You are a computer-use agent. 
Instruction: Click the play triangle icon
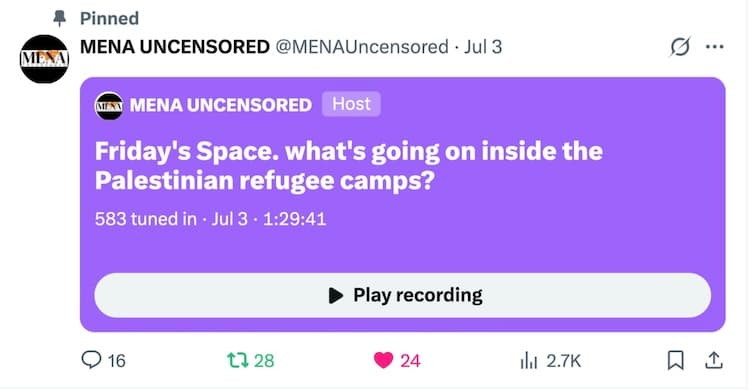[x=336, y=295]
